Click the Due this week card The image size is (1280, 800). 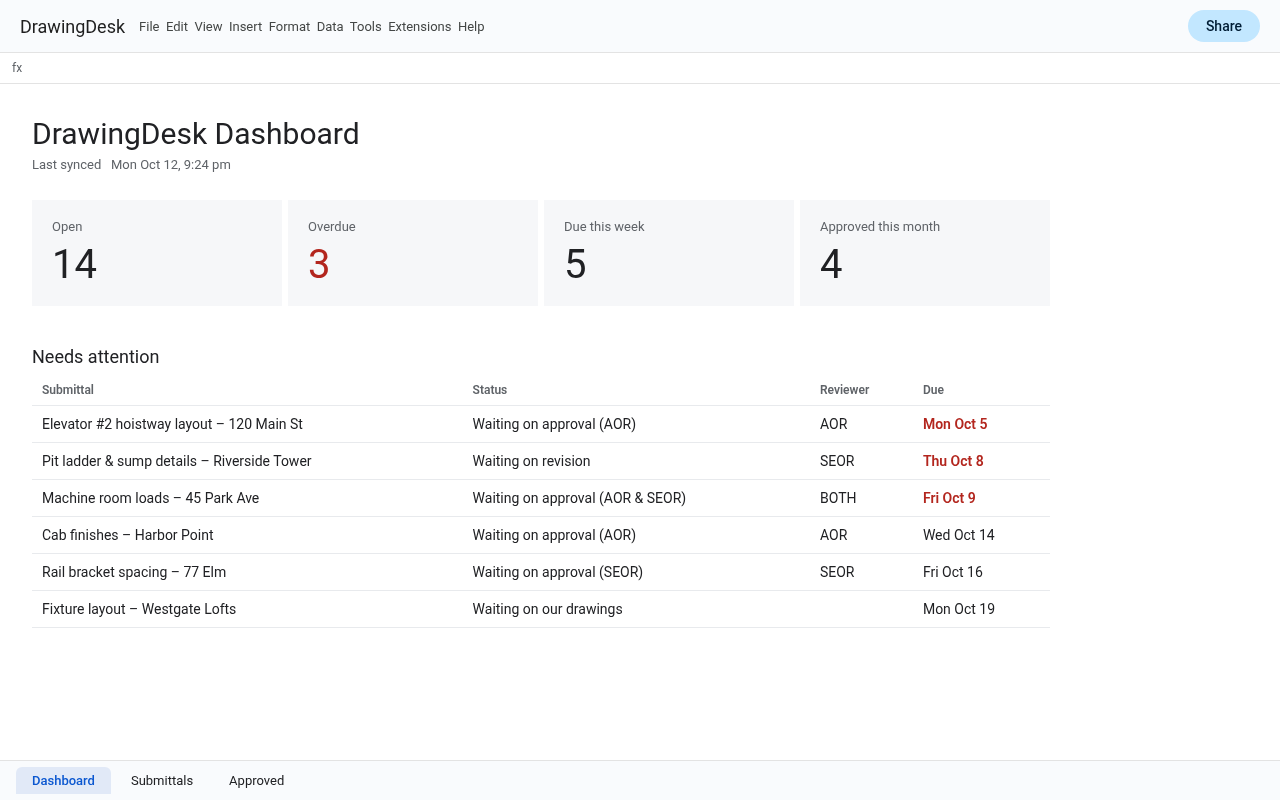[669, 253]
